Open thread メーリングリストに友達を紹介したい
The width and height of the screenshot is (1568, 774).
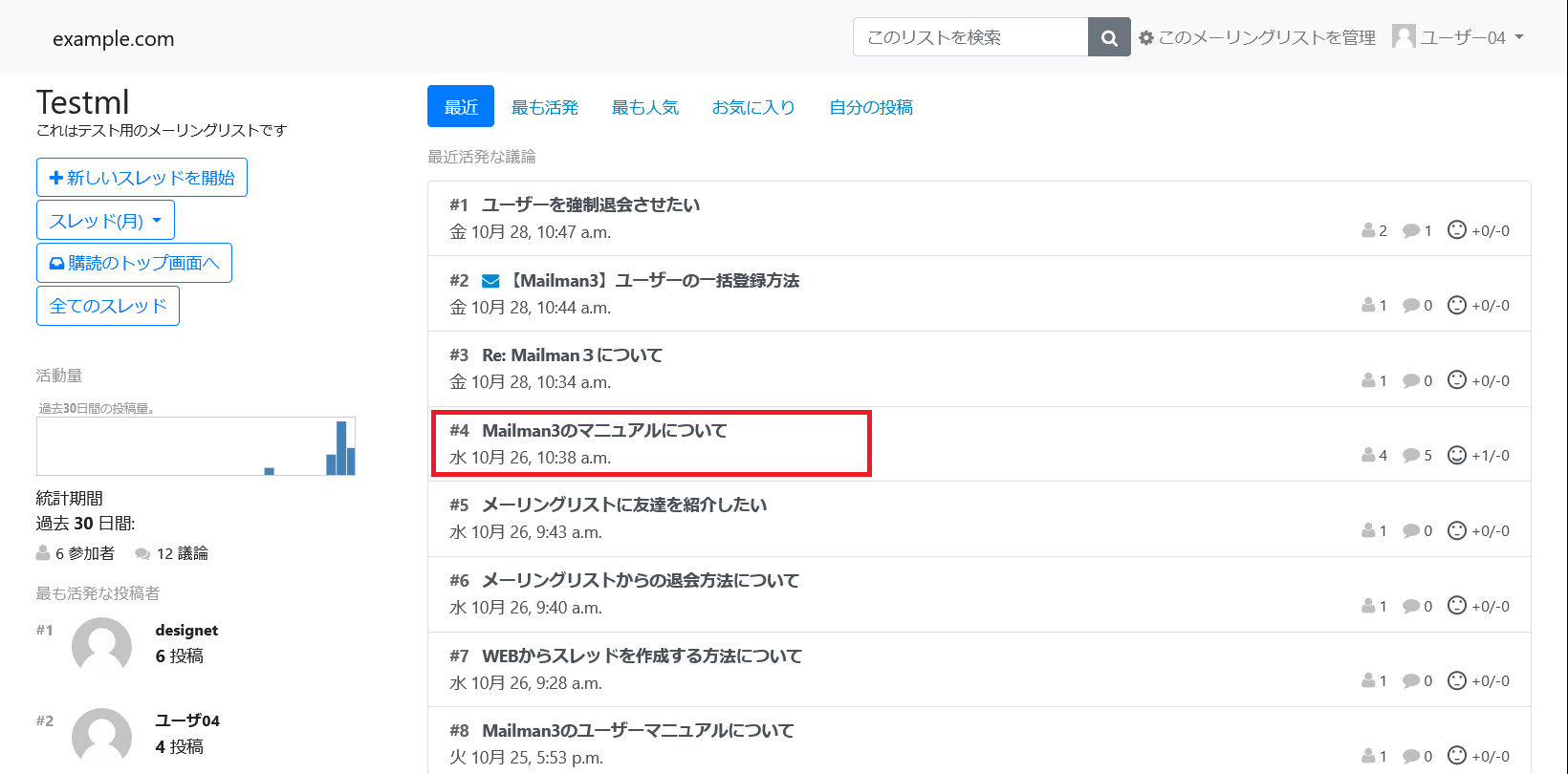click(x=624, y=505)
